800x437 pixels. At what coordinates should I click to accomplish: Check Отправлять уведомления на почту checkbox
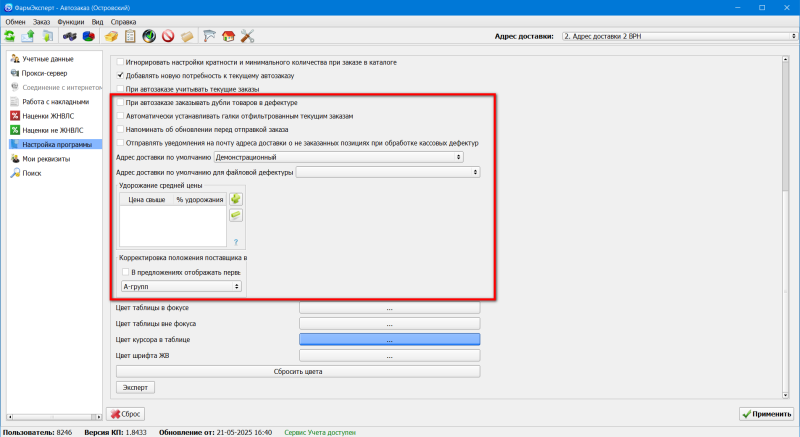(120, 143)
